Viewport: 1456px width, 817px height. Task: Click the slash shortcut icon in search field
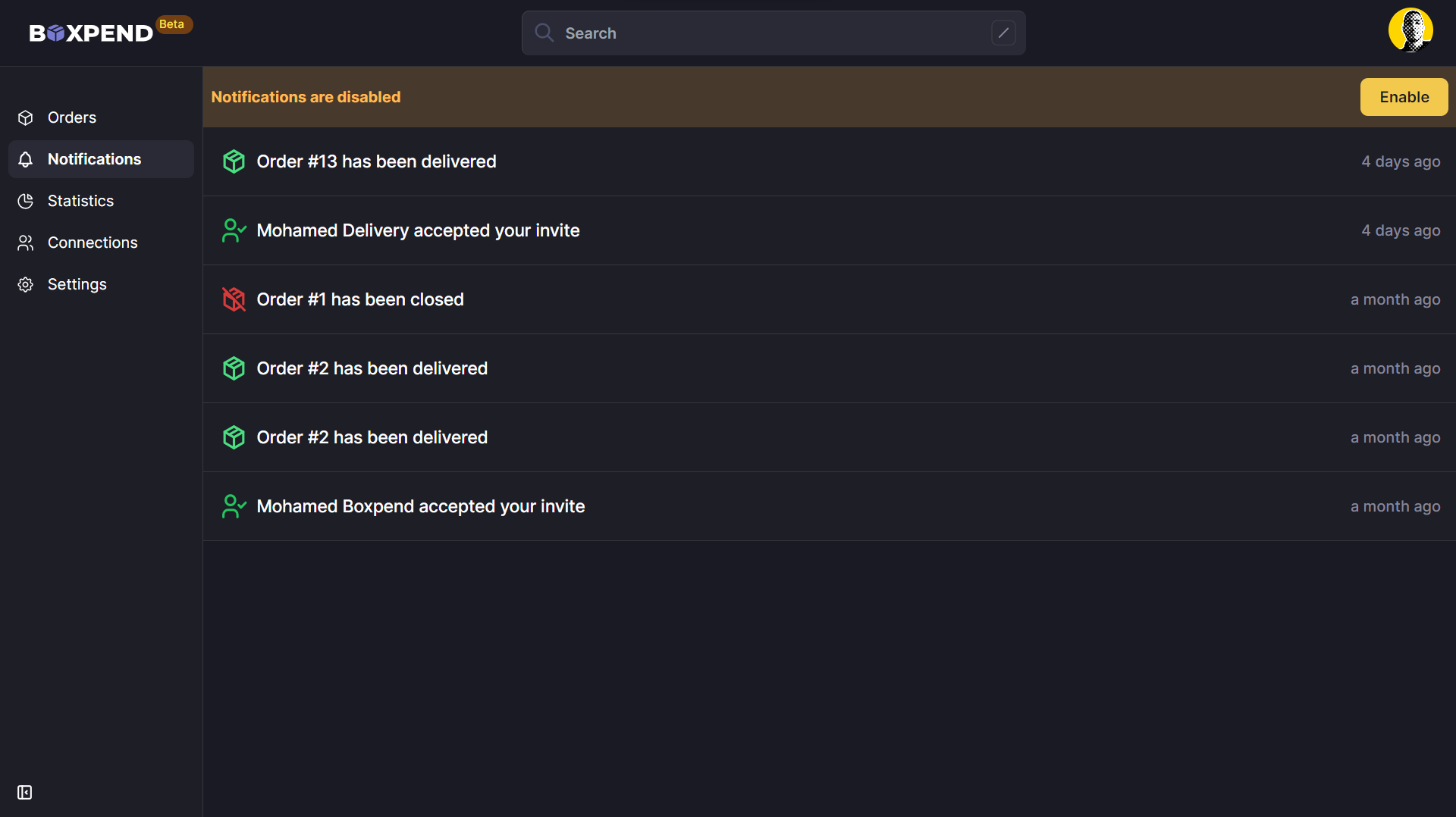(x=1003, y=33)
